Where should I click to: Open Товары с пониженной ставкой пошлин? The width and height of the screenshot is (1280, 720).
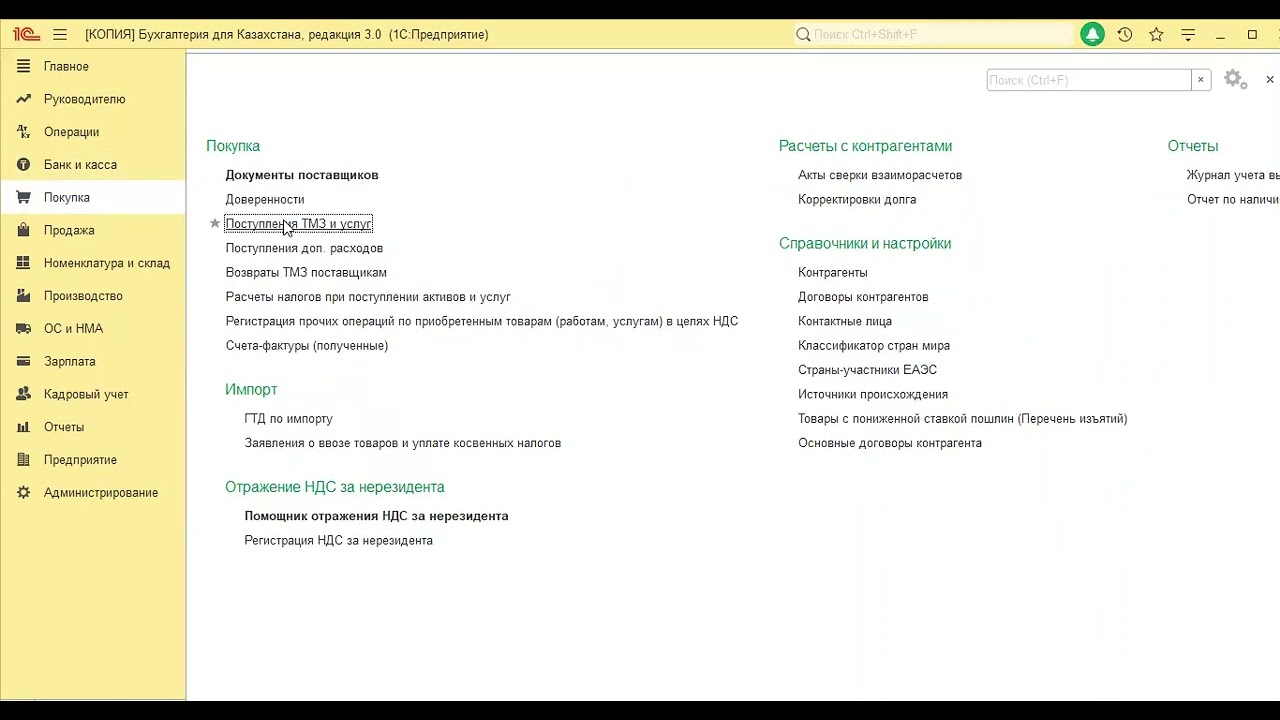click(x=963, y=419)
